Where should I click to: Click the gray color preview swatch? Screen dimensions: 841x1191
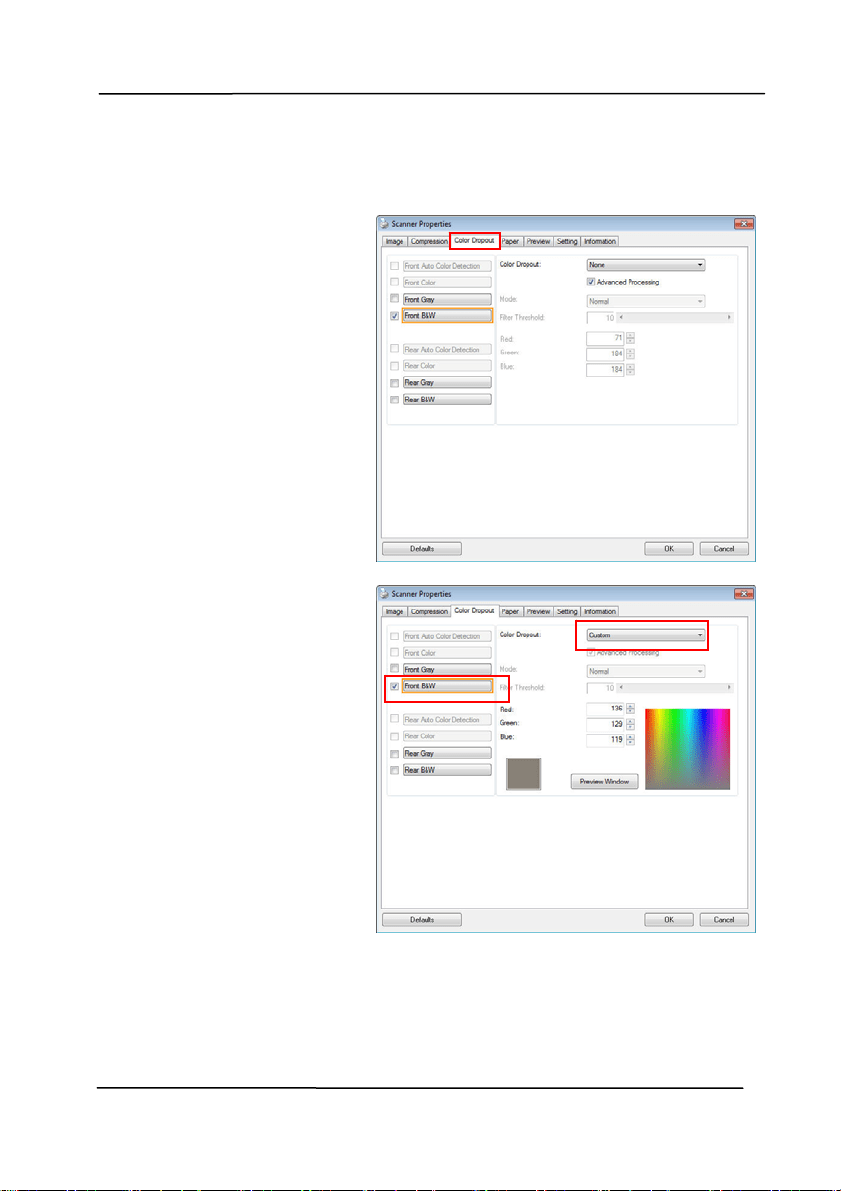tap(523, 773)
